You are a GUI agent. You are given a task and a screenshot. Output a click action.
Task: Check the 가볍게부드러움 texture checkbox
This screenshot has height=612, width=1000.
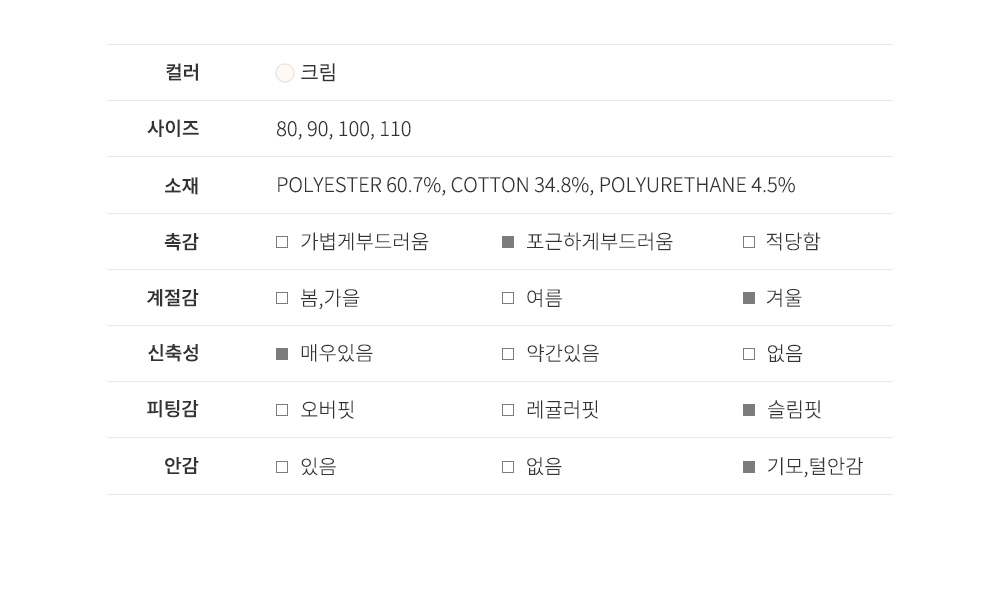[282, 242]
